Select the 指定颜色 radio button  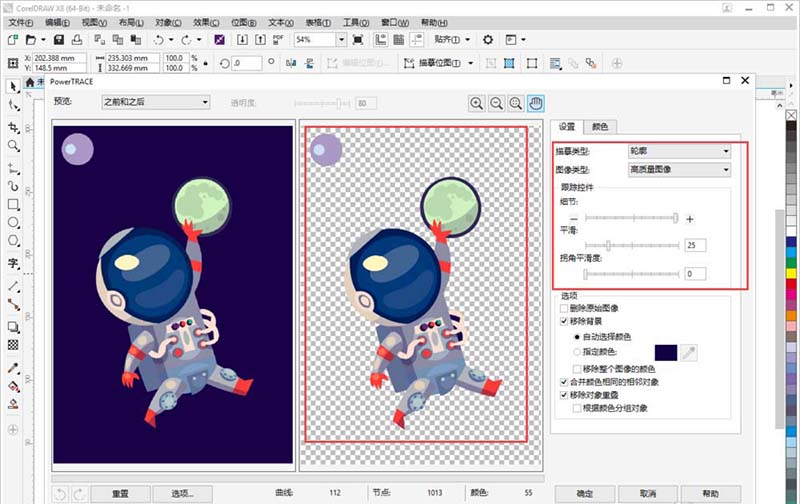(x=577, y=352)
